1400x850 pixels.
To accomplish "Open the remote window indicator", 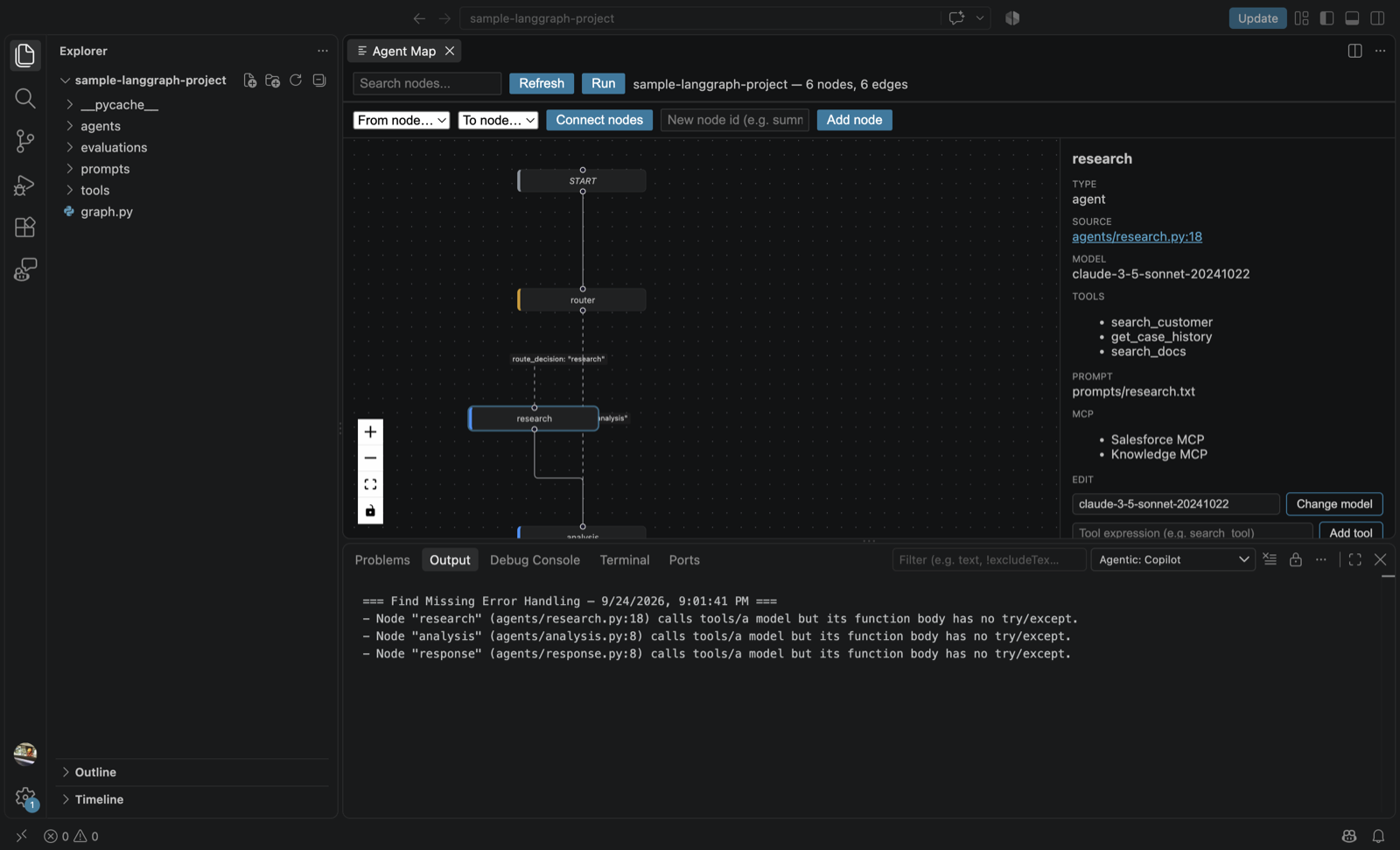I will tap(22, 836).
